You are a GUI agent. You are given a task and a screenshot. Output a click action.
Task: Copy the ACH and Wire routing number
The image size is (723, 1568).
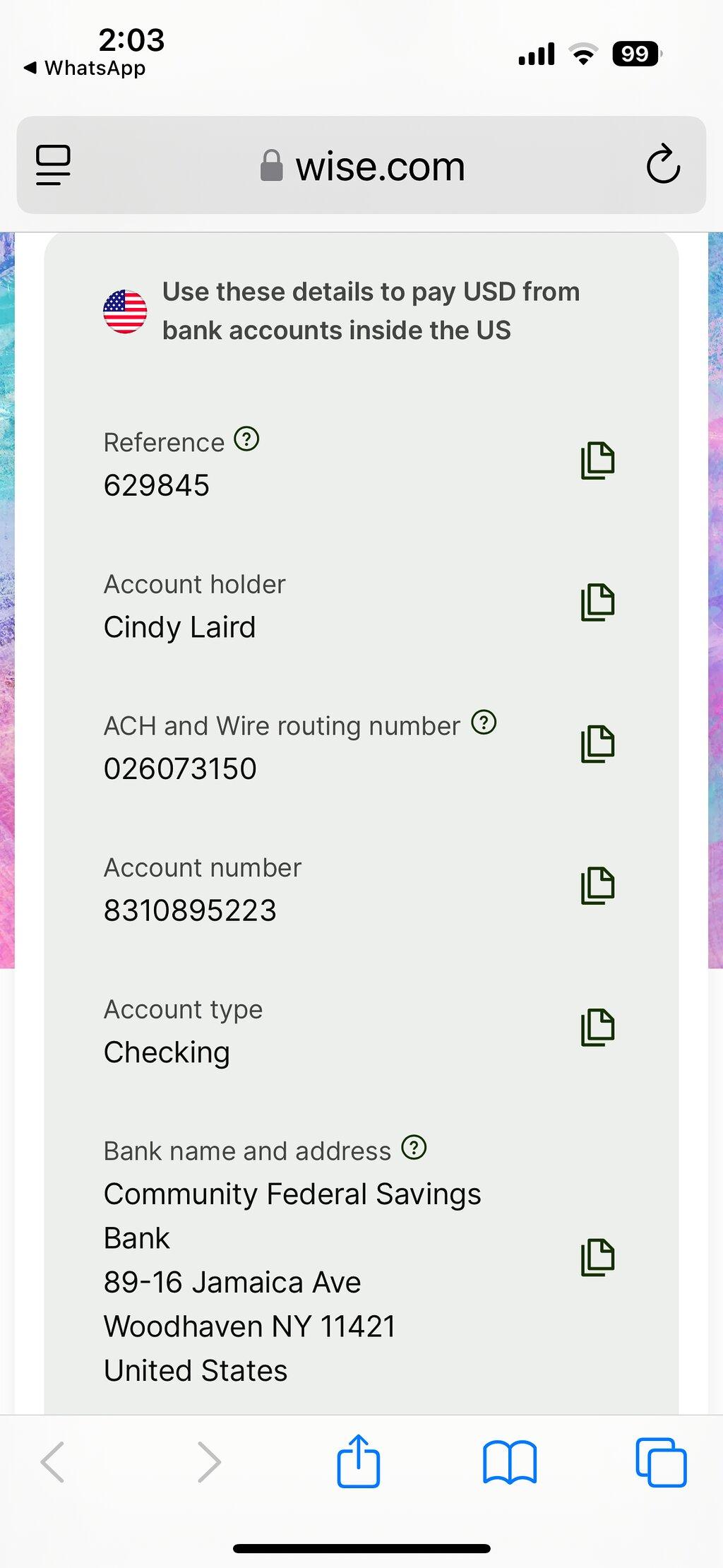click(x=598, y=744)
